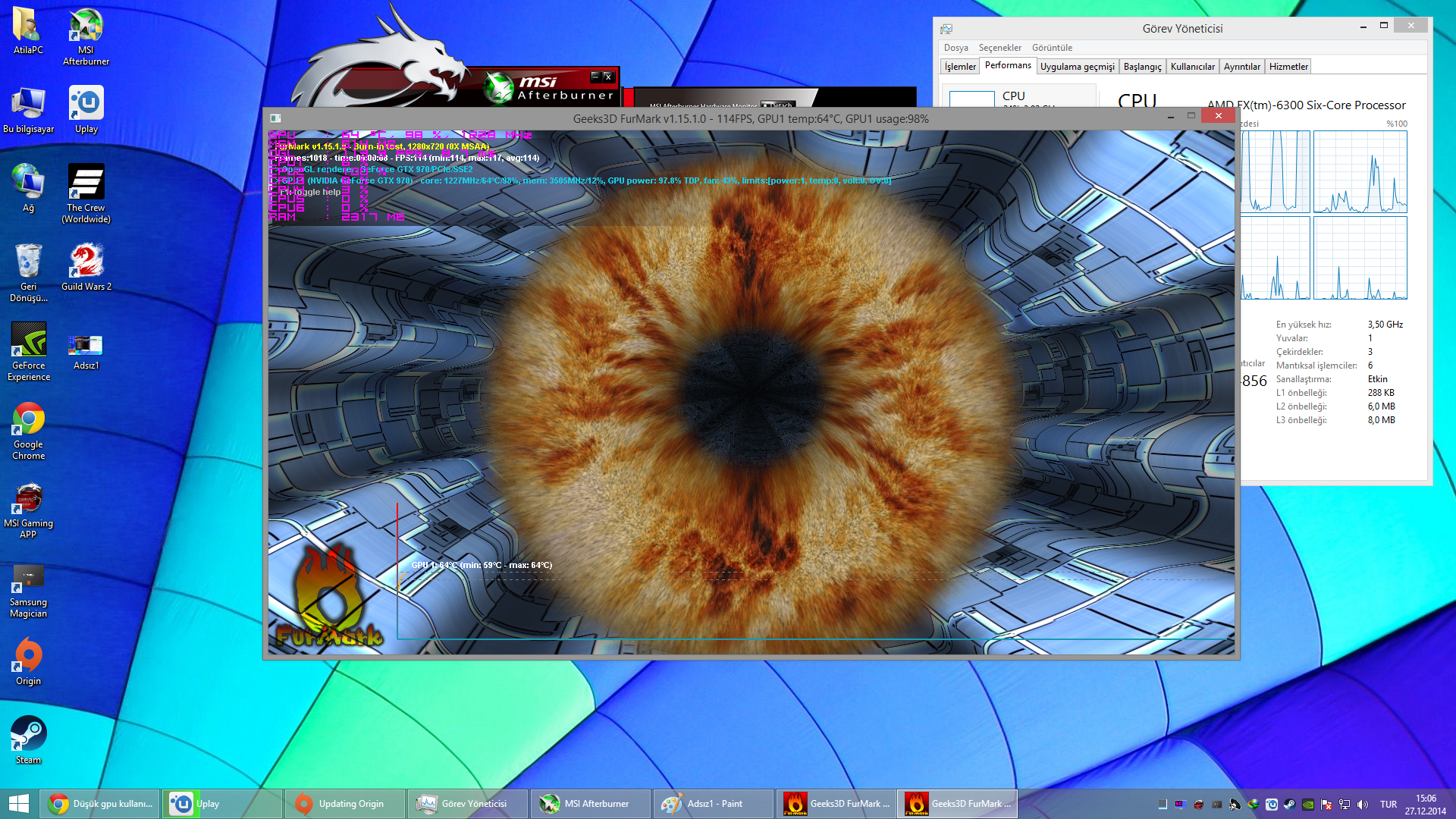The width and height of the screenshot is (1456, 819).
Task: Click the Windows Start button
Action: 18,804
